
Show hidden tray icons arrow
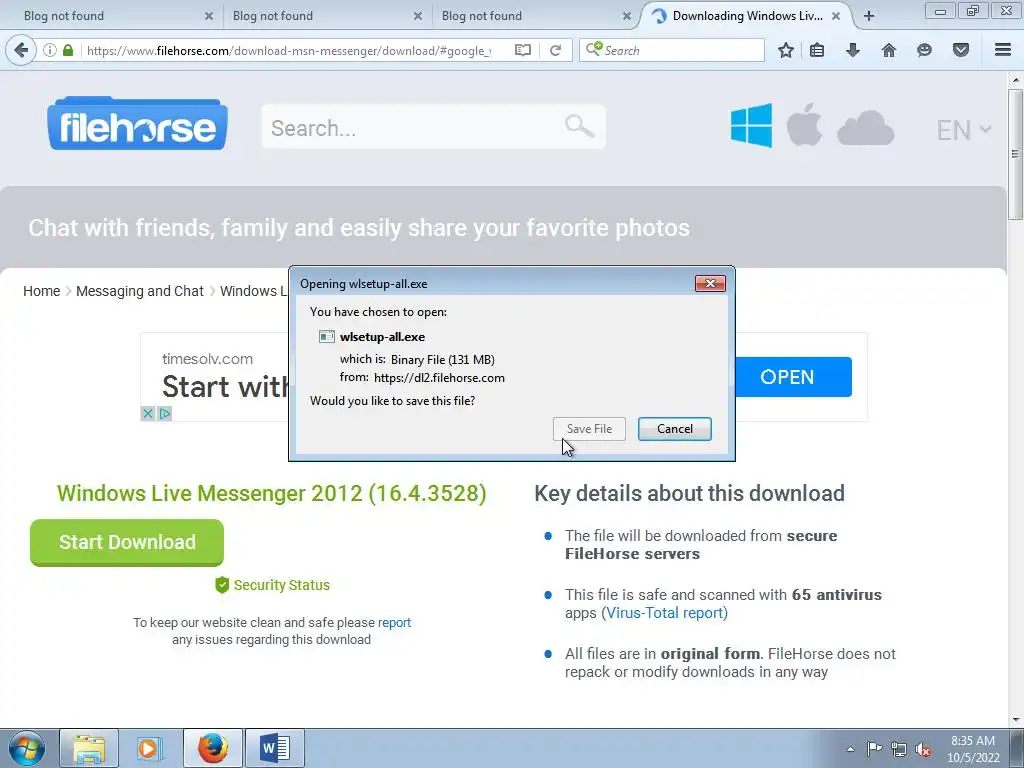(850, 749)
